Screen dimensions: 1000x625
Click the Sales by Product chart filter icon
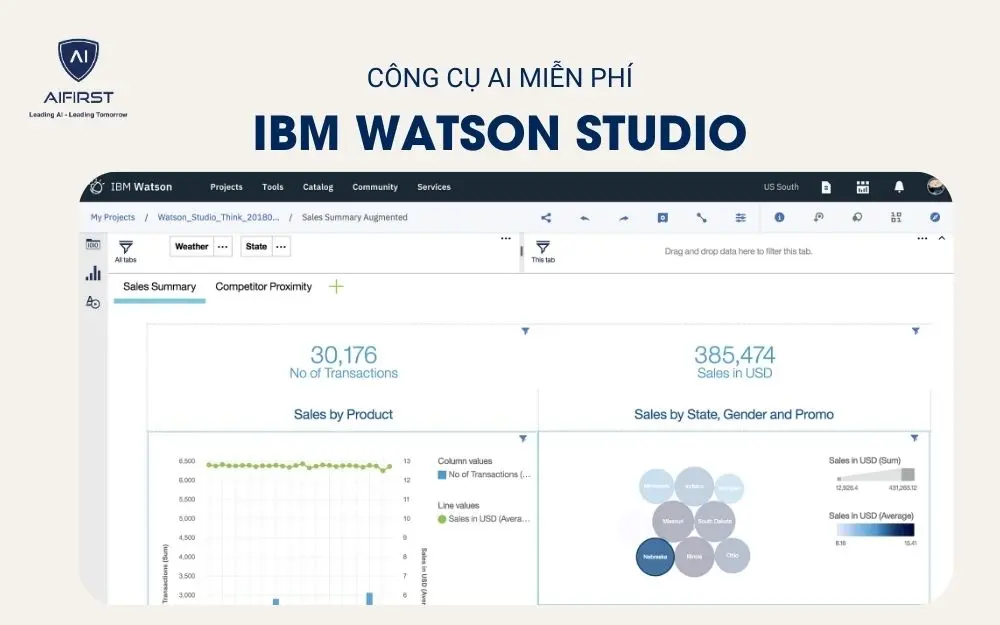(523, 439)
